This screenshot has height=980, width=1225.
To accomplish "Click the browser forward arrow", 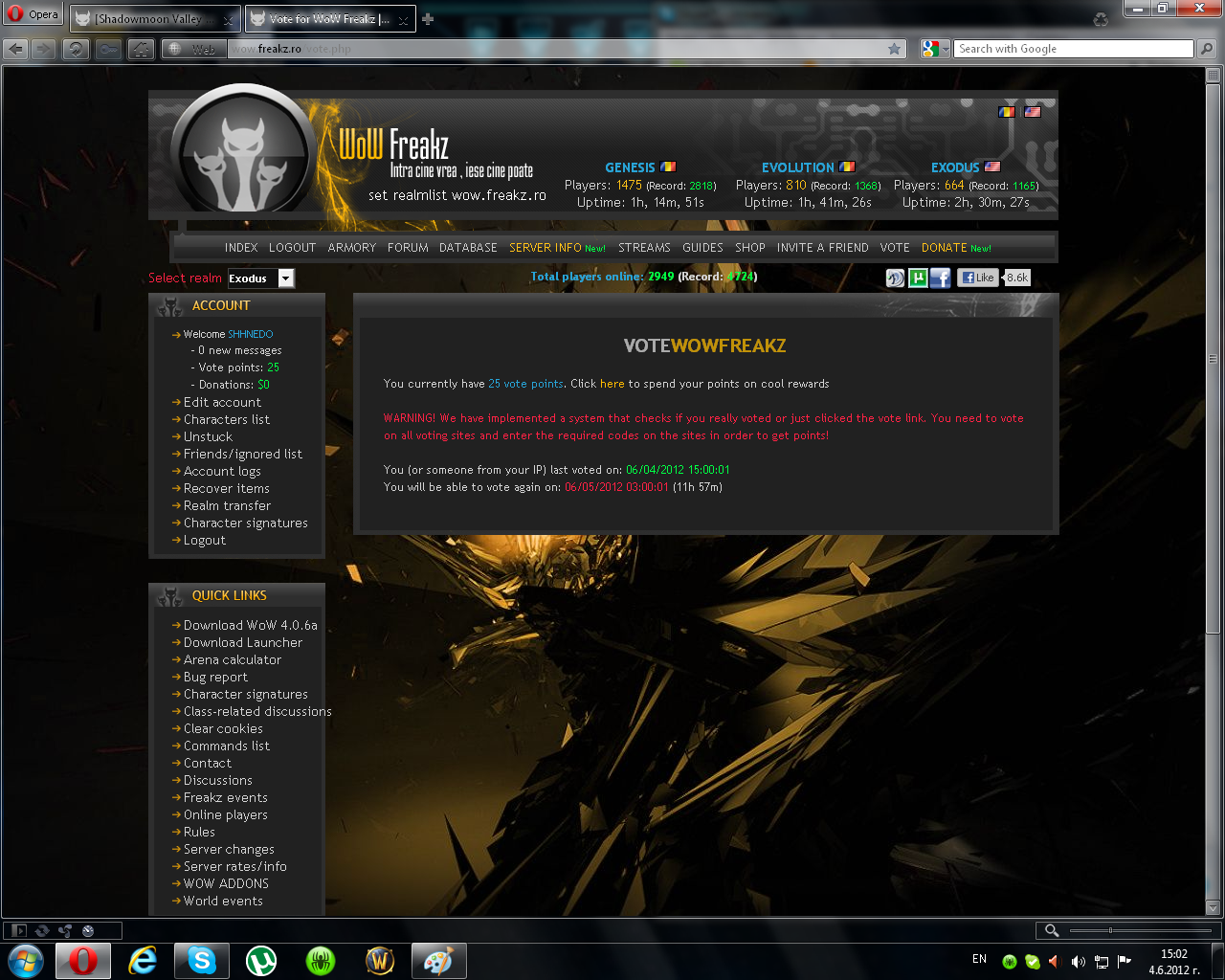I will [x=43, y=49].
